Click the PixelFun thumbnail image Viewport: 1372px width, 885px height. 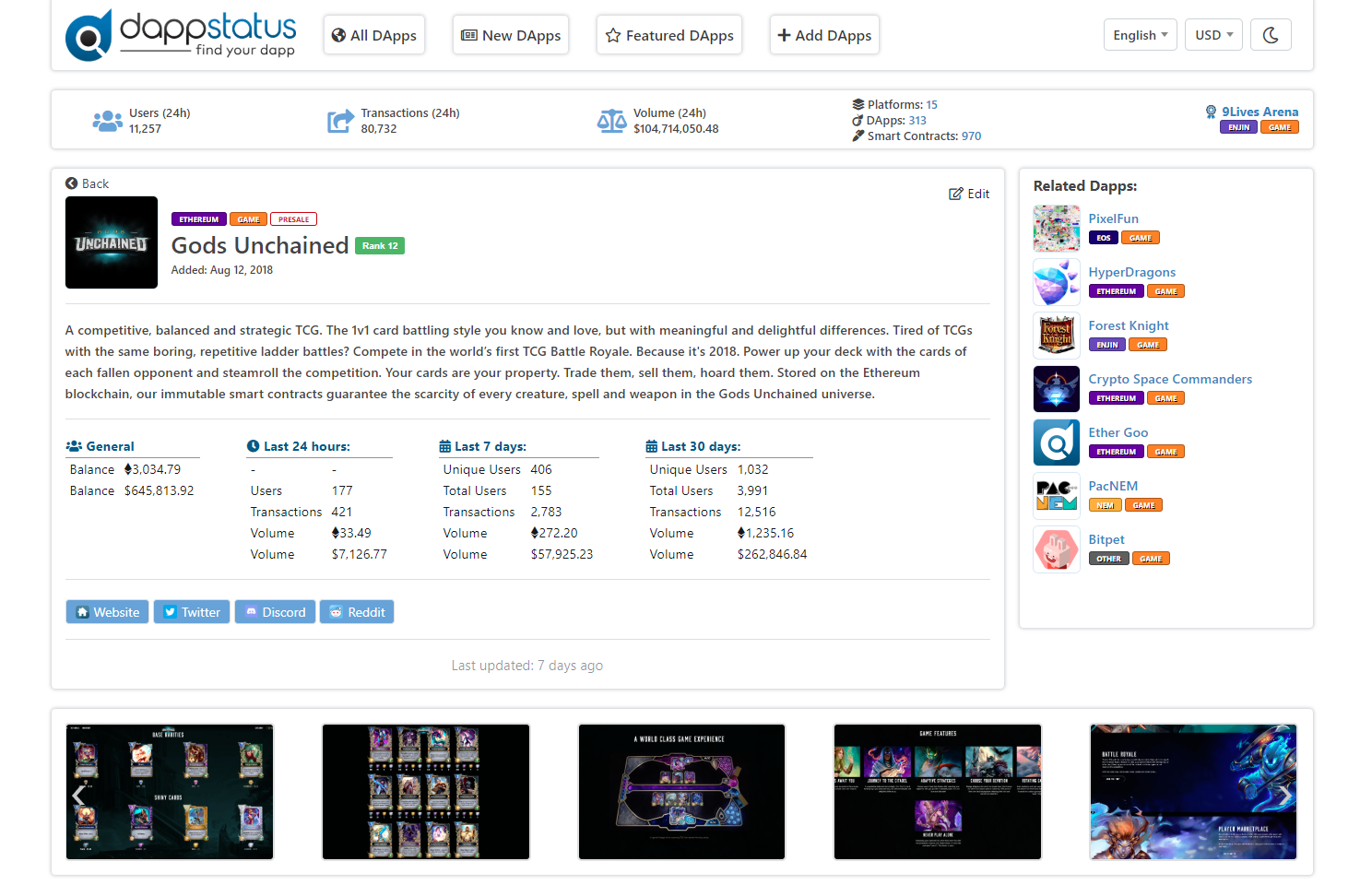(1056, 229)
